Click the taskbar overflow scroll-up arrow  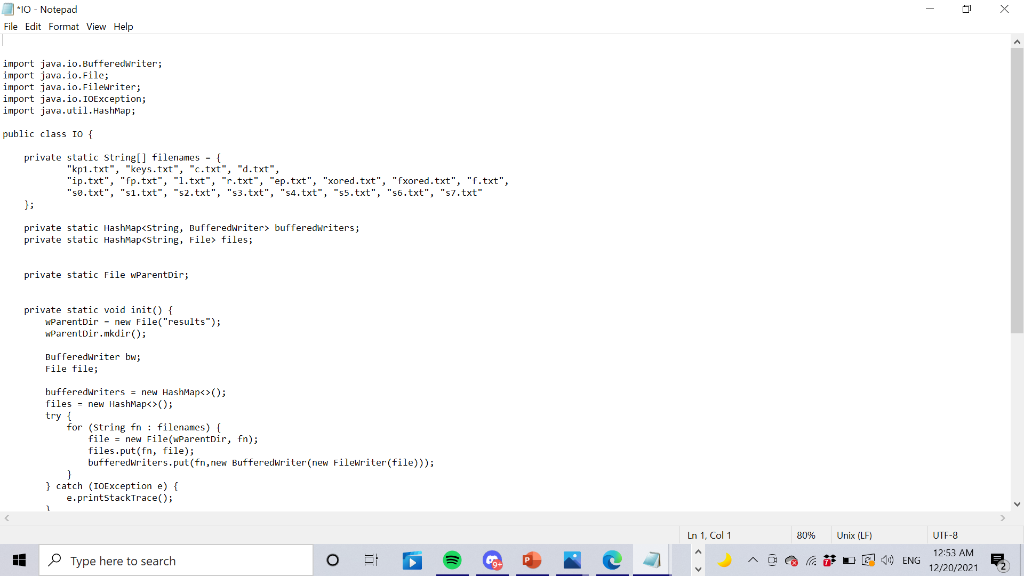pos(698,550)
